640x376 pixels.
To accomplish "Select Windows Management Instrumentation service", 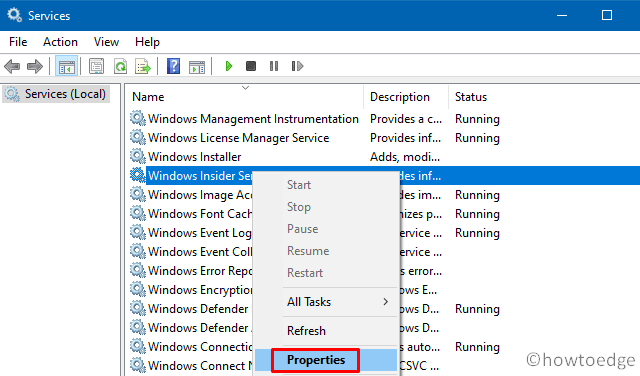I will [x=253, y=119].
